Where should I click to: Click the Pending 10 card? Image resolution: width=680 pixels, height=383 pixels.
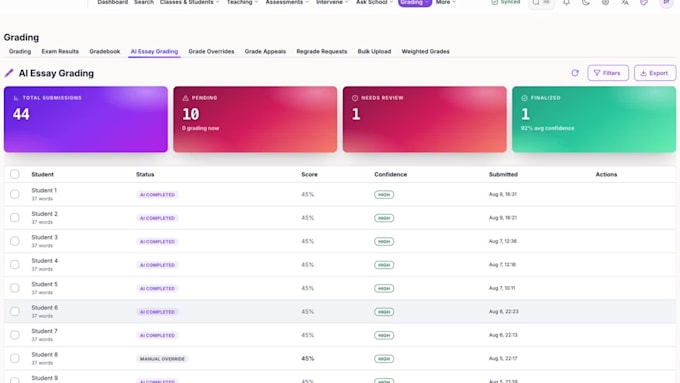(x=255, y=119)
